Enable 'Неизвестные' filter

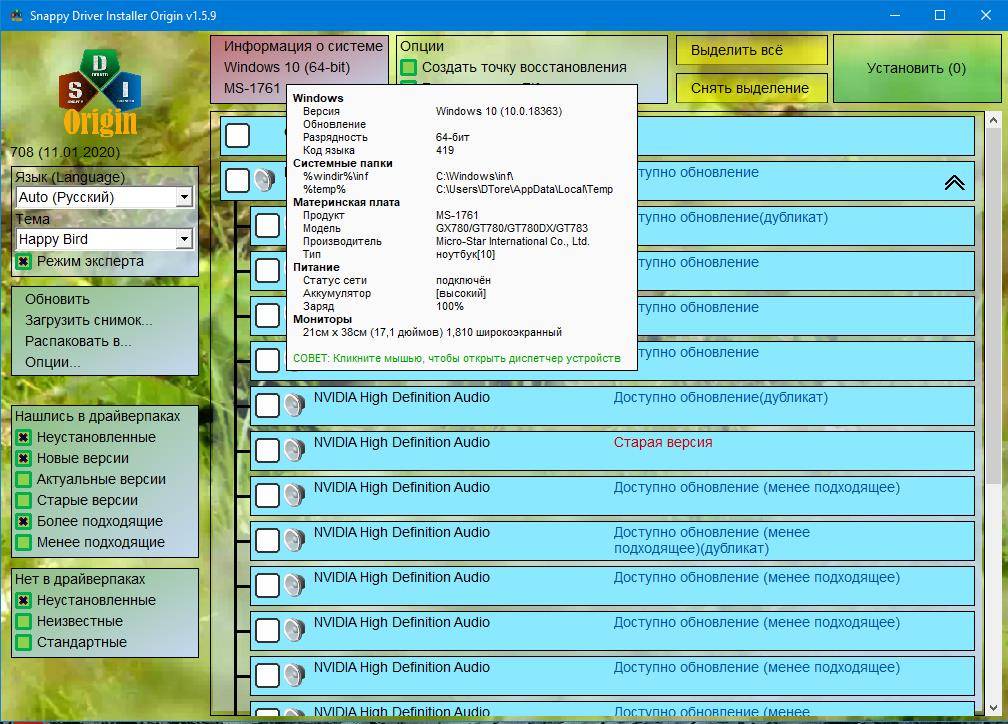(23, 622)
